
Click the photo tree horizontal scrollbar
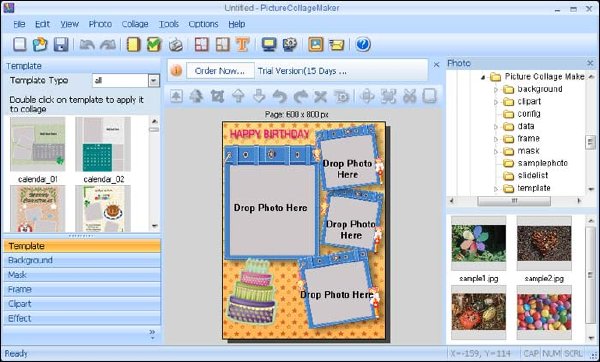pyautogui.click(x=515, y=201)
